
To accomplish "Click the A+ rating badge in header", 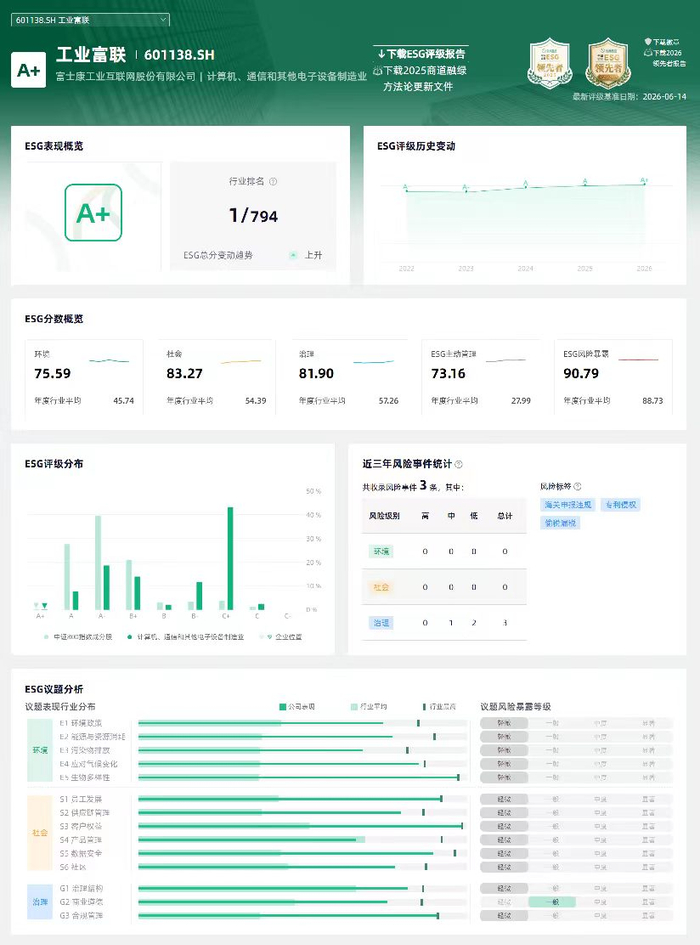I will pyautogui.click(x=28, y=70).
